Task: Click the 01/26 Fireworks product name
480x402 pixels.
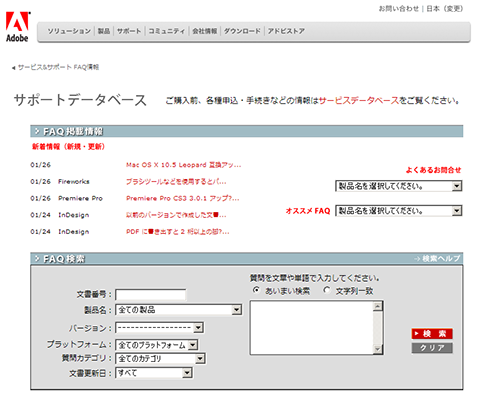Action: tap(74, 182)
